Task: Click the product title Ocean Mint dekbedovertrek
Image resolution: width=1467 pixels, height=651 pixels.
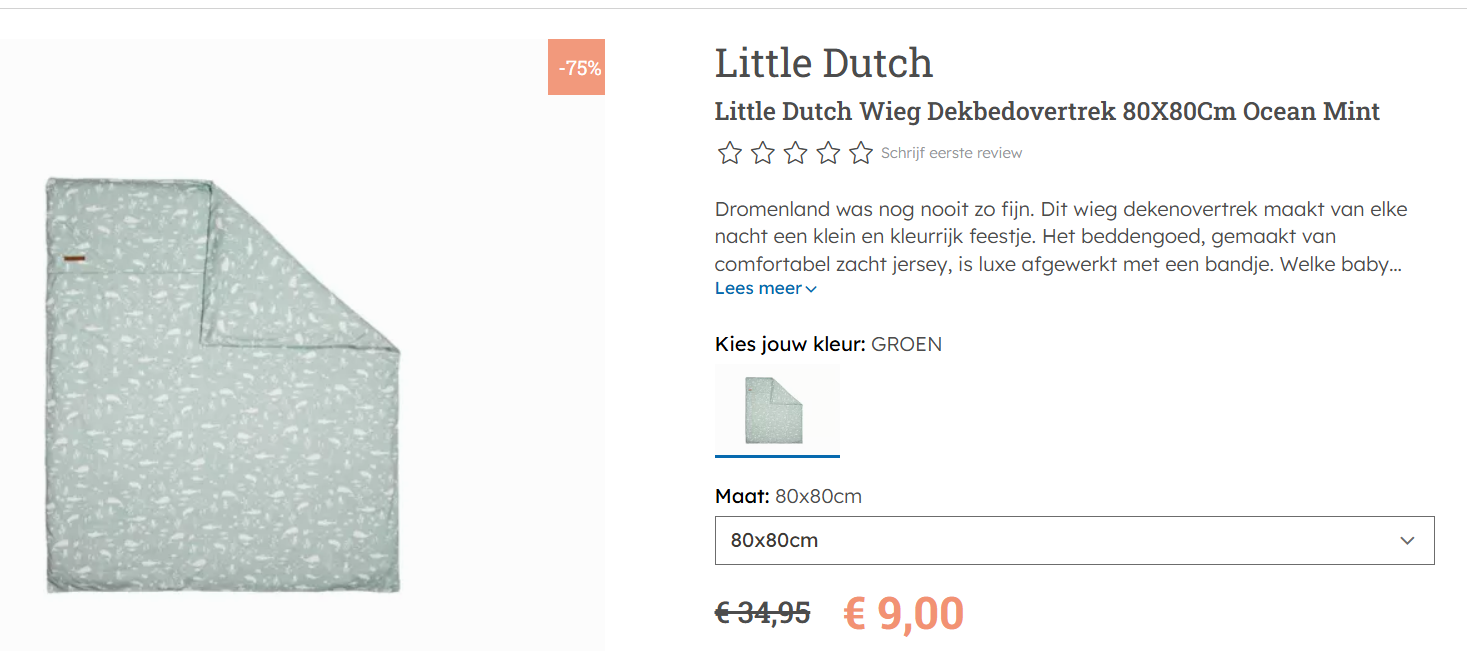Action: (x=1046, y=111)
